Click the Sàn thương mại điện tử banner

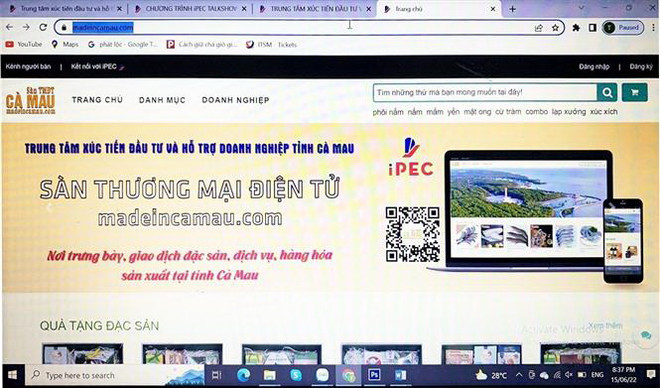[330, 207]
